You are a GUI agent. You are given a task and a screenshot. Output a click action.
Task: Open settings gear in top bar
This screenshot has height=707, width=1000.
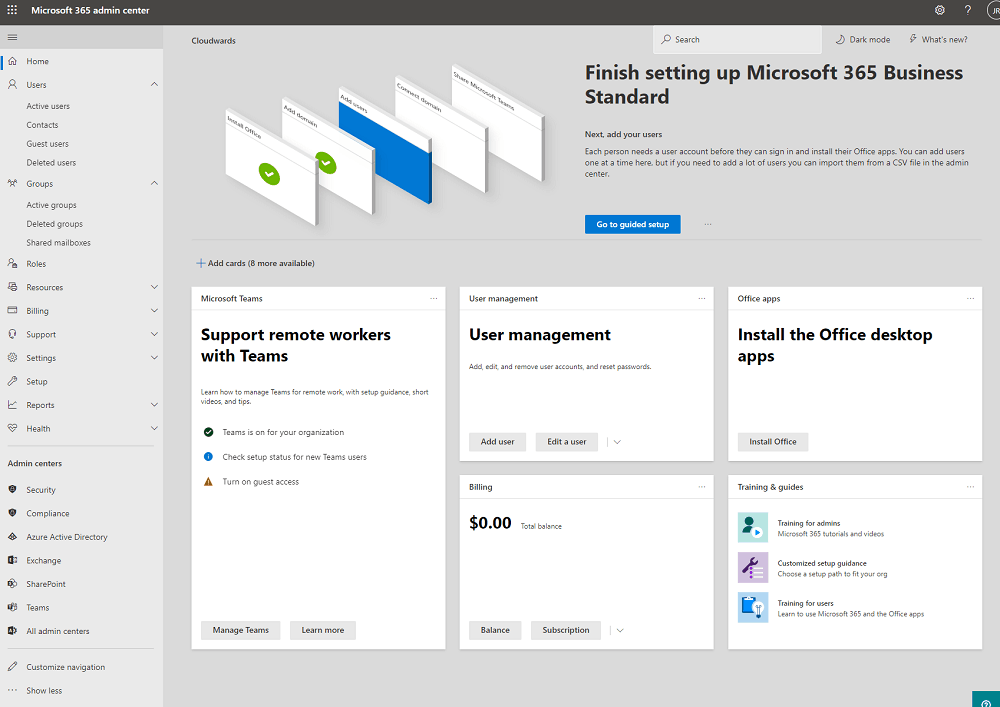click(939, 10)
